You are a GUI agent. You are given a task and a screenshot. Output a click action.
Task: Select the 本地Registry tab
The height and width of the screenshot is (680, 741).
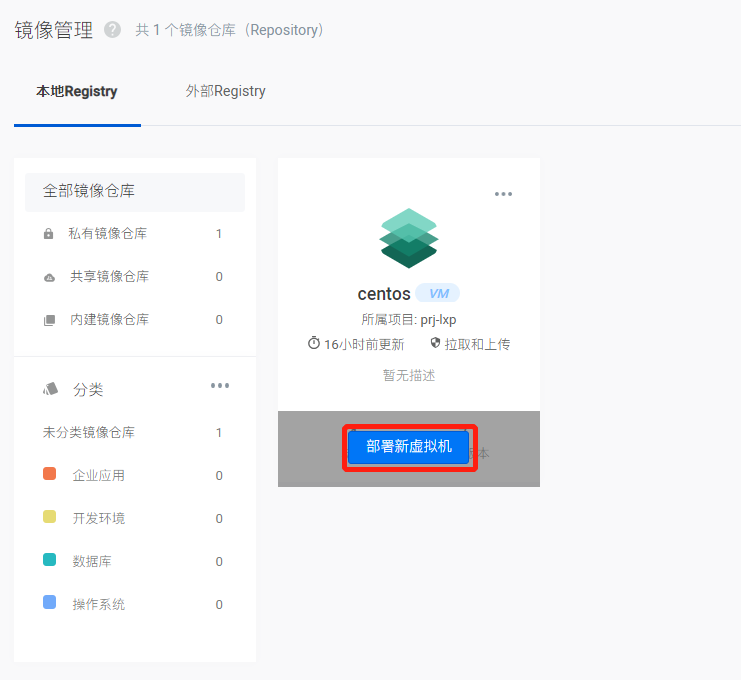click(x=77, y=92)
